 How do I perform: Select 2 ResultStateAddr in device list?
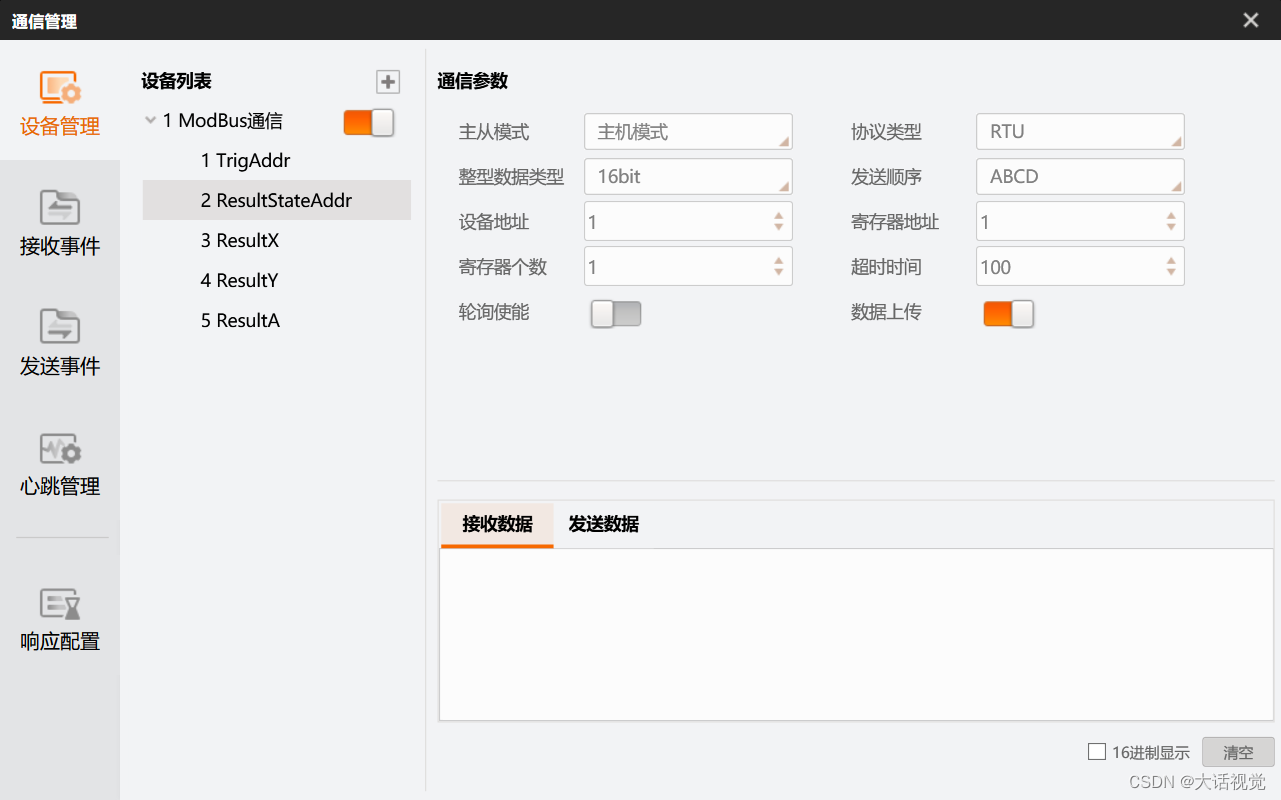tap(277, 200)
